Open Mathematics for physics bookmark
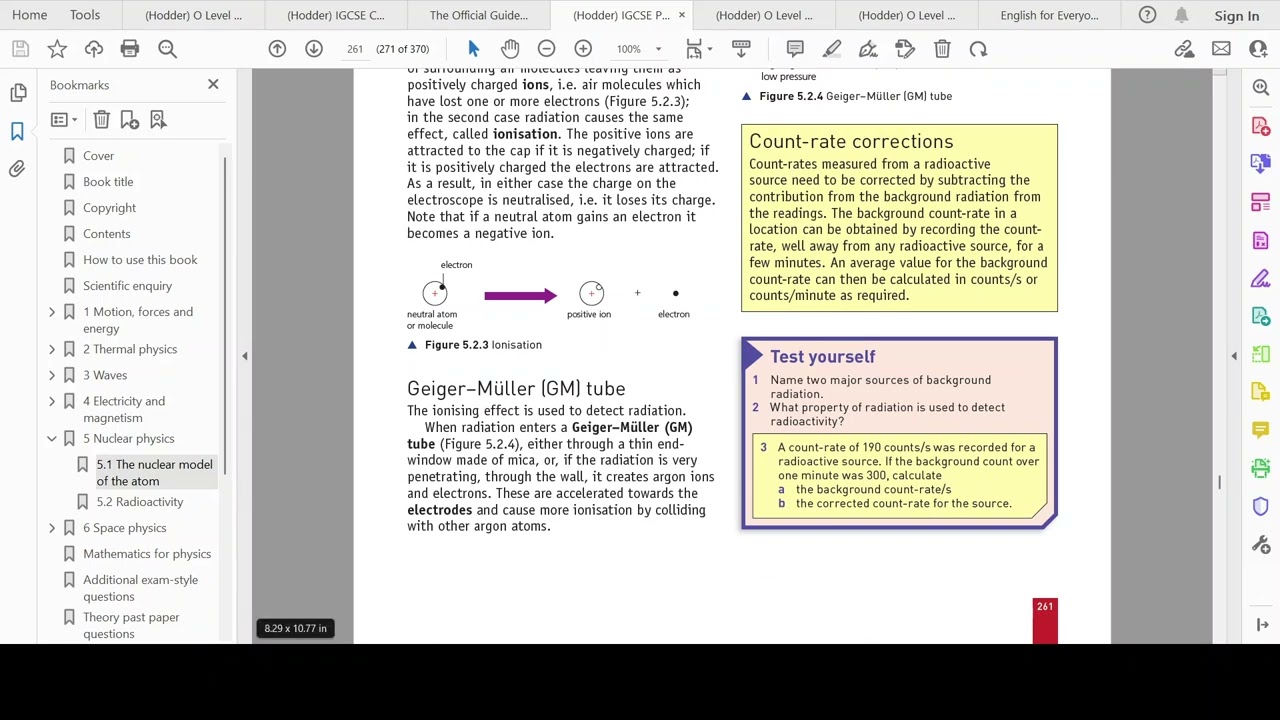This screenshot has width=1280, height=720. 147,554
